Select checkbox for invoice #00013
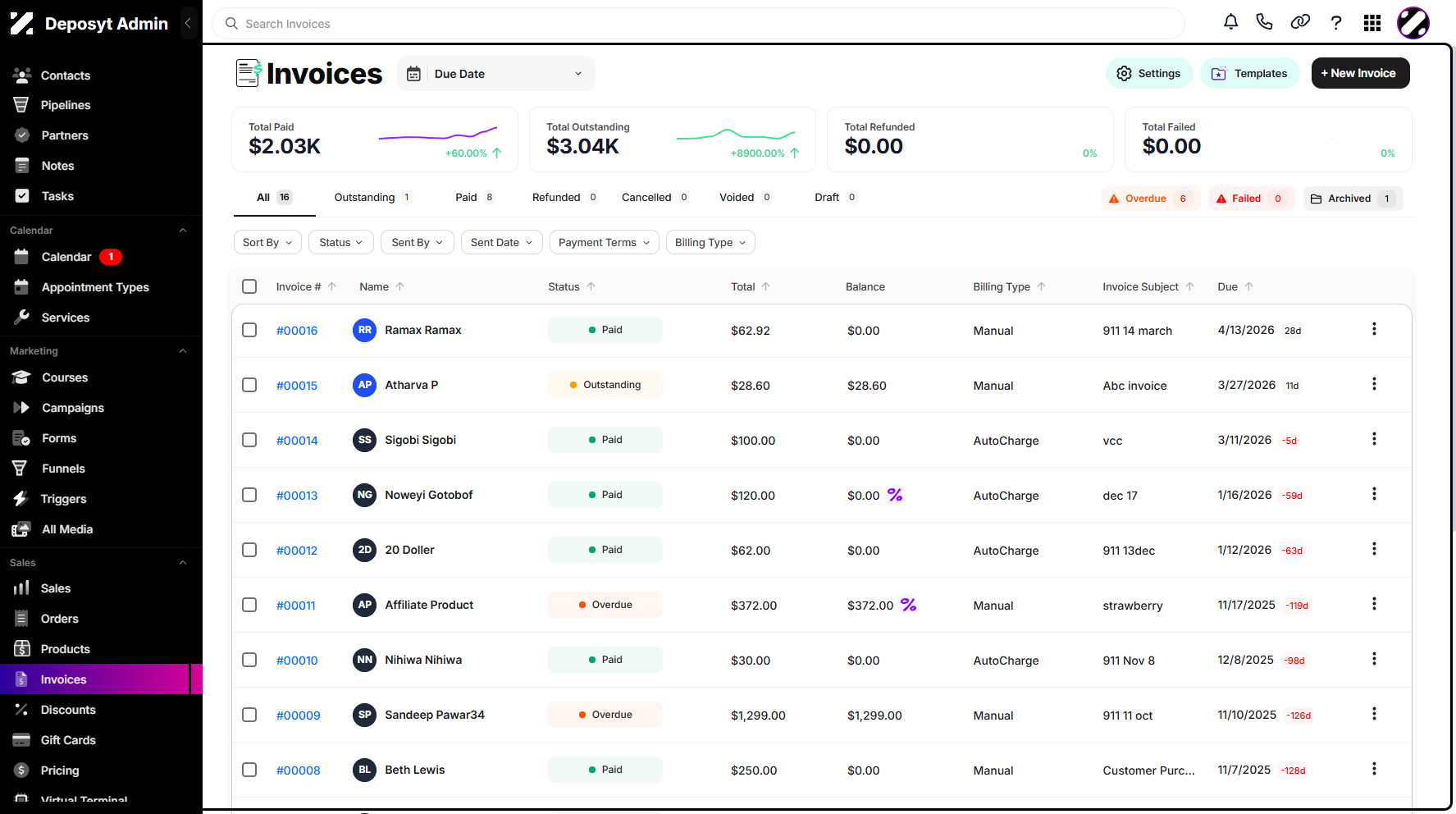Screen dimensions: 1456x814 tap(249, 495)
